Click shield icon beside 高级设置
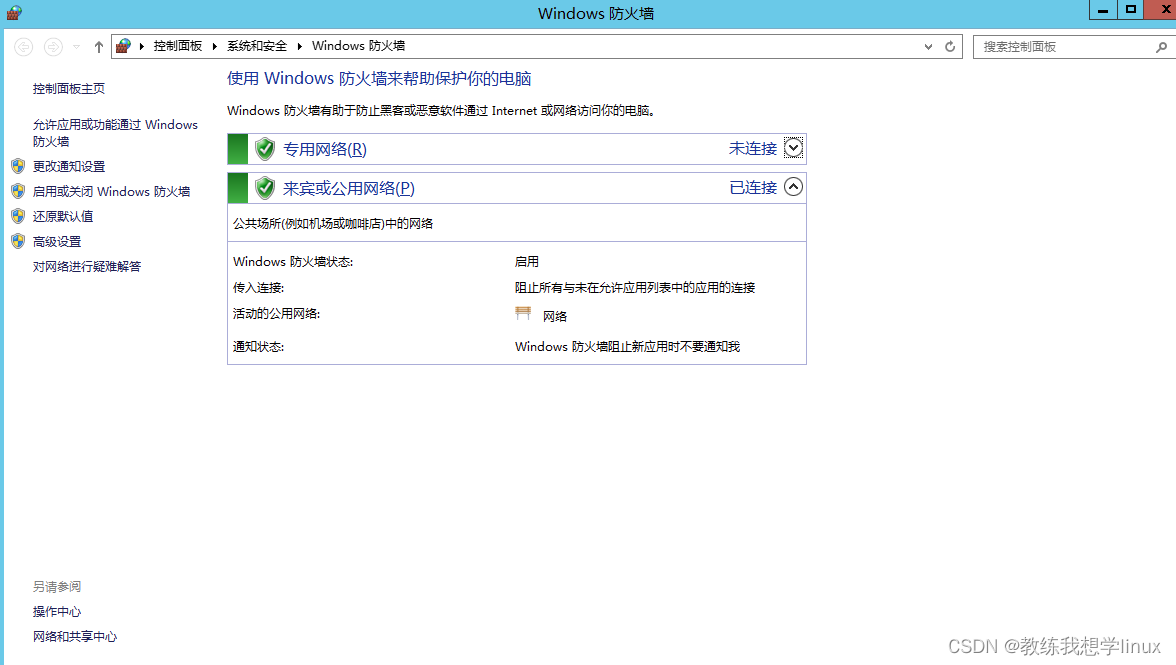 18,241
